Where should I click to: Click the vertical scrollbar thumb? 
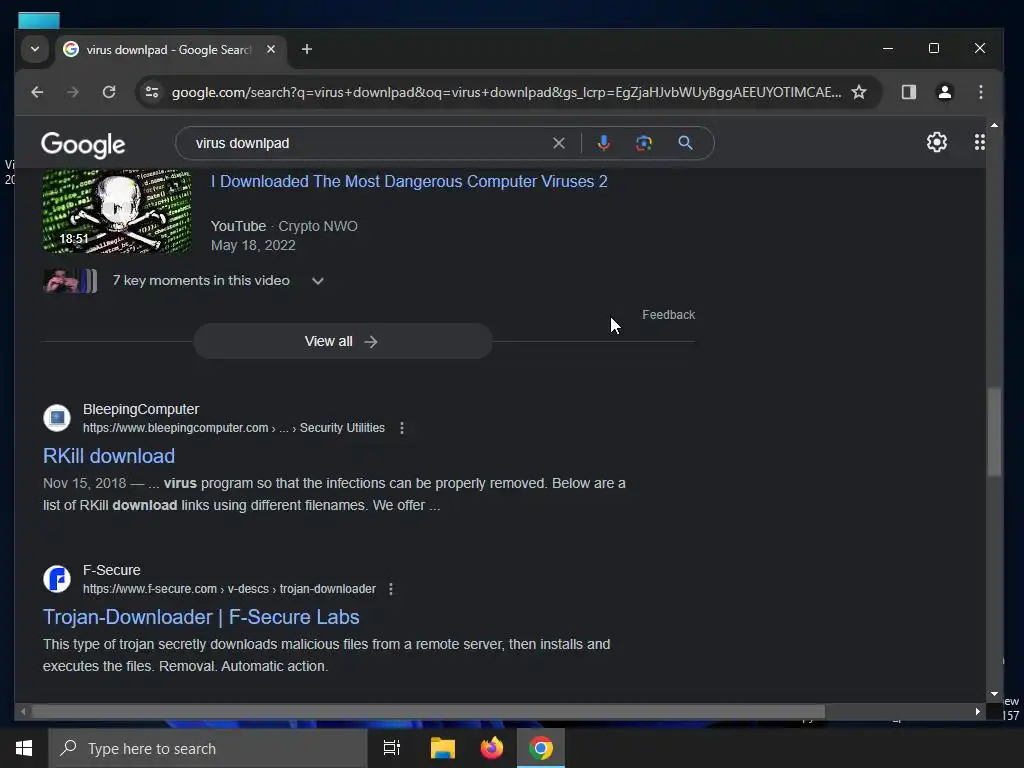point(994,432)
